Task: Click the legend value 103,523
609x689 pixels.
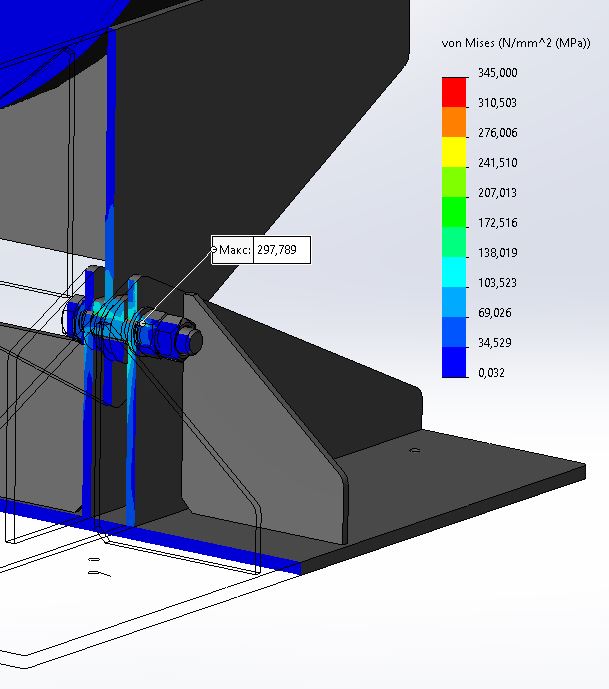Action: (498, 283)
